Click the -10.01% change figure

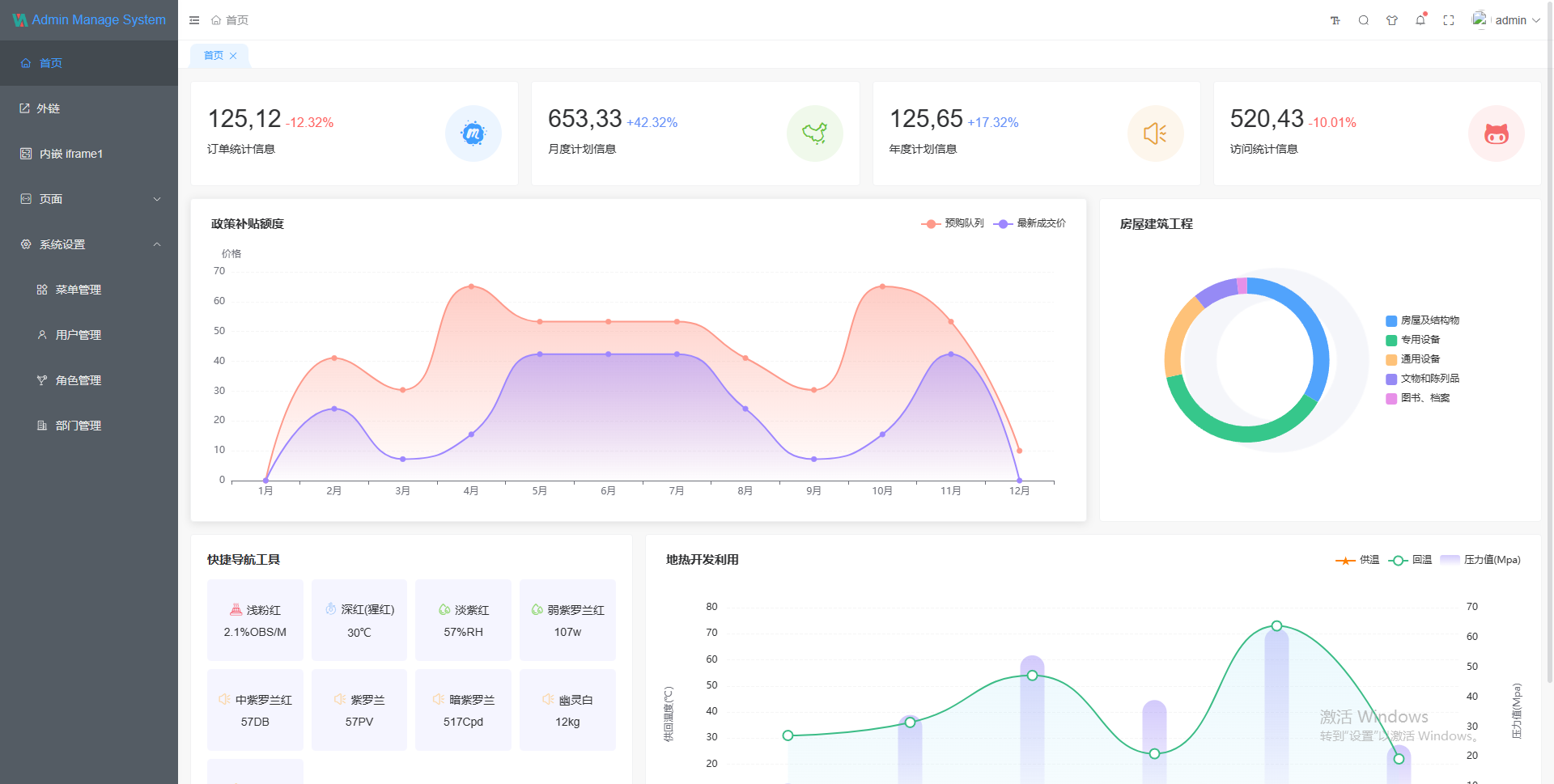coord(1332,123)
